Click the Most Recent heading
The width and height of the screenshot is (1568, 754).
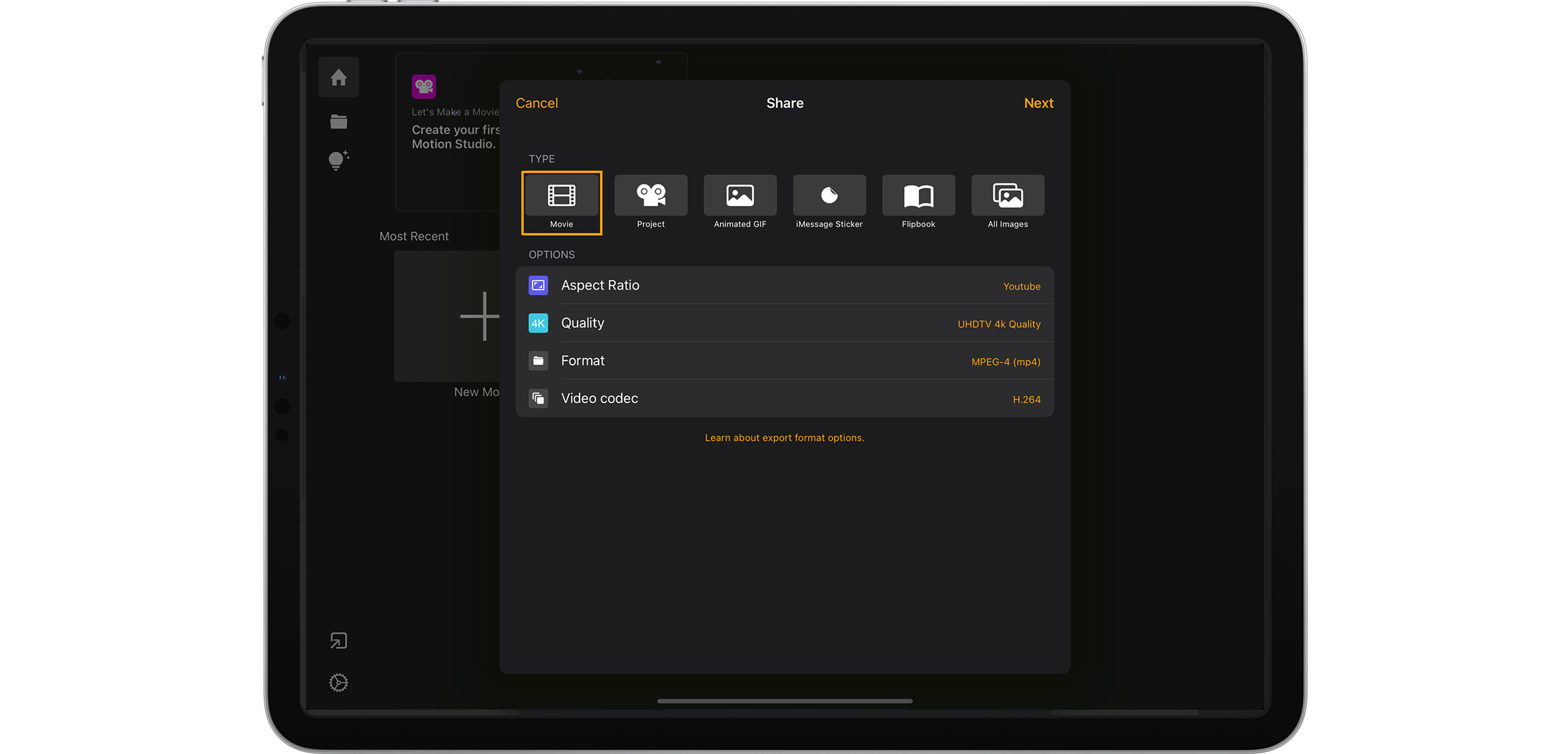pos(414,237)
